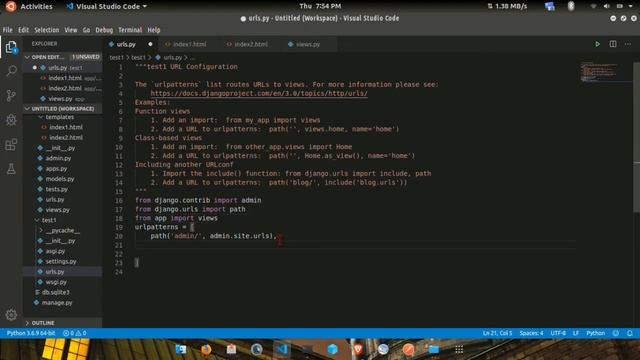
Task: Open the Explorer view in activity bar
Action: tap(11, 47)
